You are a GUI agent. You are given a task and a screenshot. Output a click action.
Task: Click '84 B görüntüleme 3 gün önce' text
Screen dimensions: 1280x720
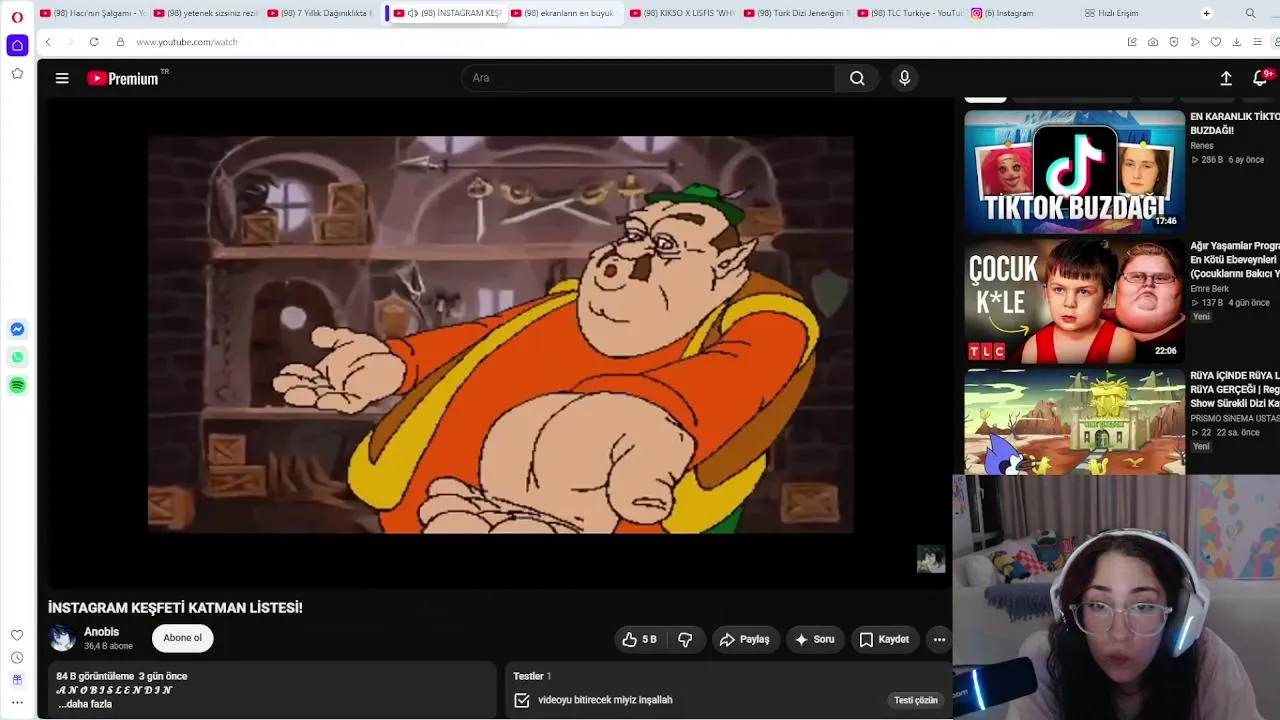(x=122, y=676)
